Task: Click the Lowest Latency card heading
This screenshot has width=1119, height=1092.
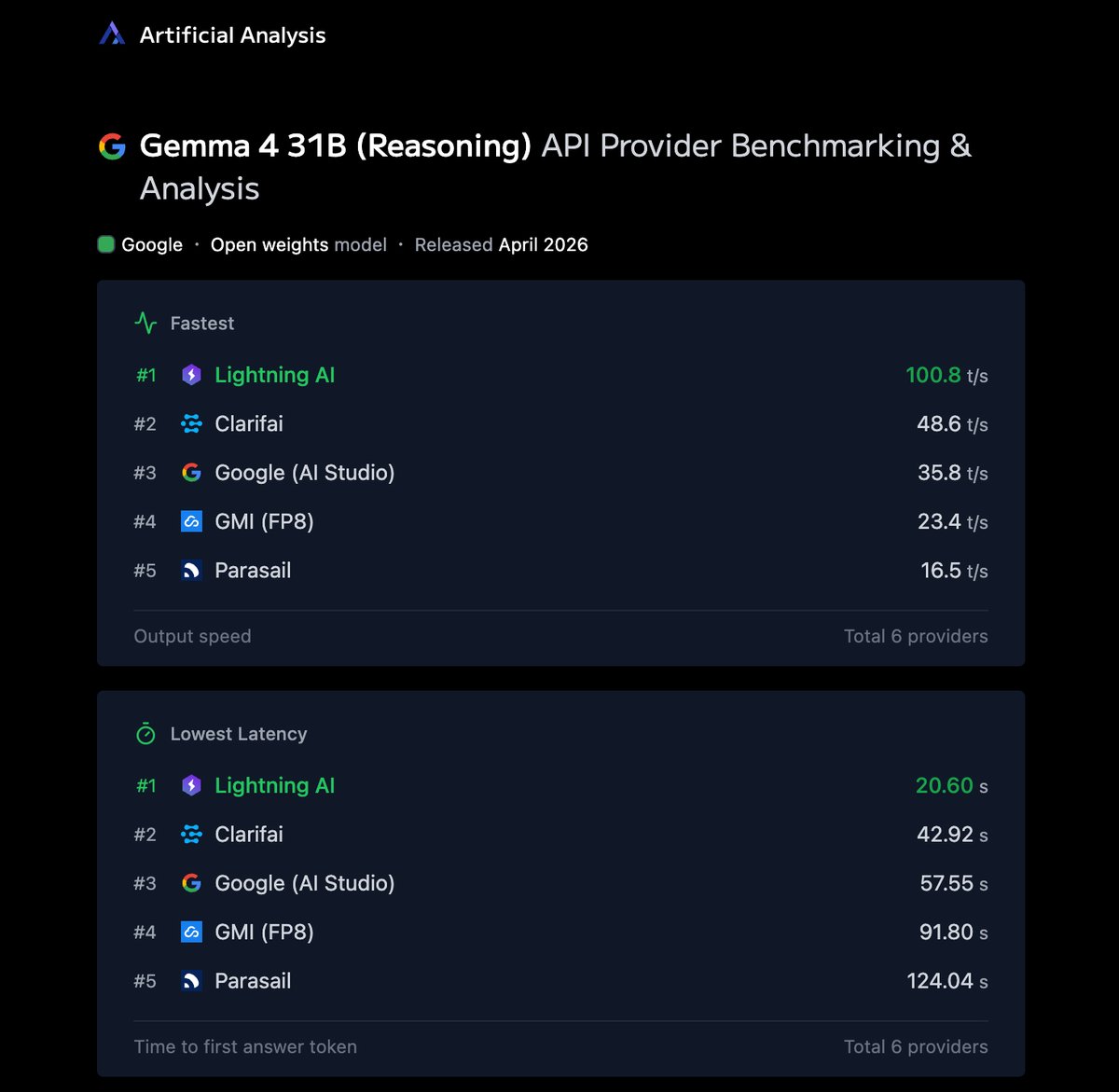Action: pos(239,734)
